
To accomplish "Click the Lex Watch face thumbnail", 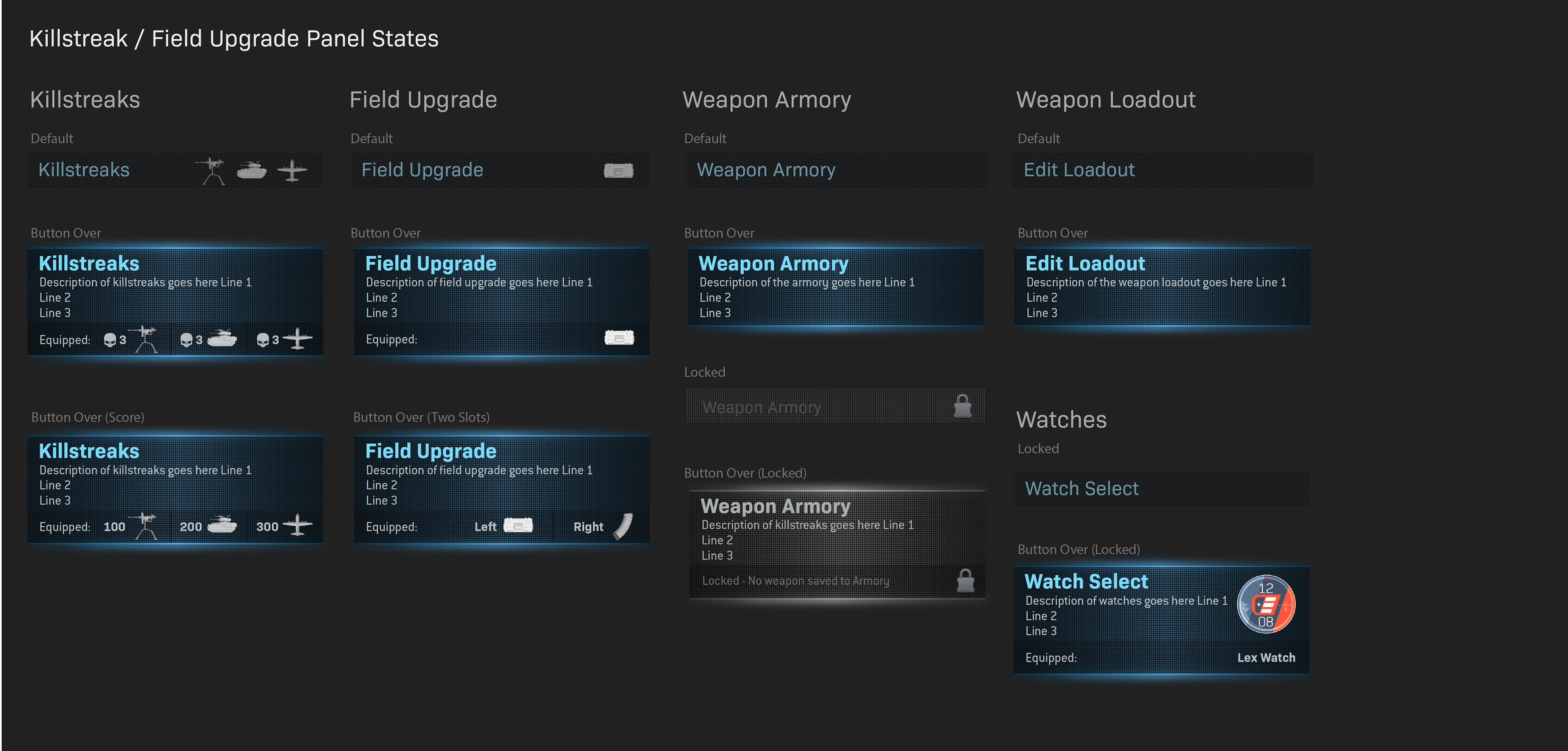I will (x=1266, y=604).
